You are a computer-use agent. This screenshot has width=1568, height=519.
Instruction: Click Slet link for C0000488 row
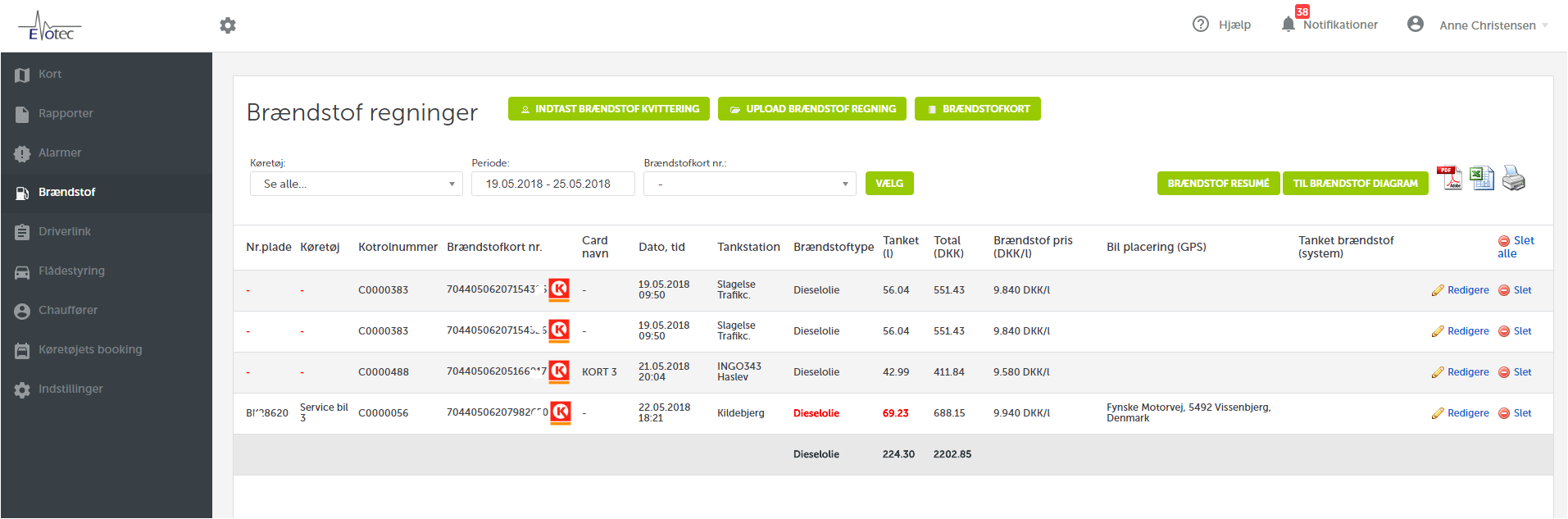click(1515, 372)
